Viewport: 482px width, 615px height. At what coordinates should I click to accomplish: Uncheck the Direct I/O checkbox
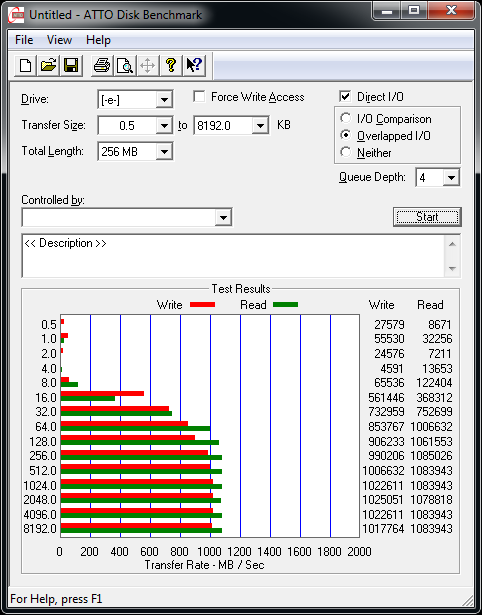(x=345, y=96)
